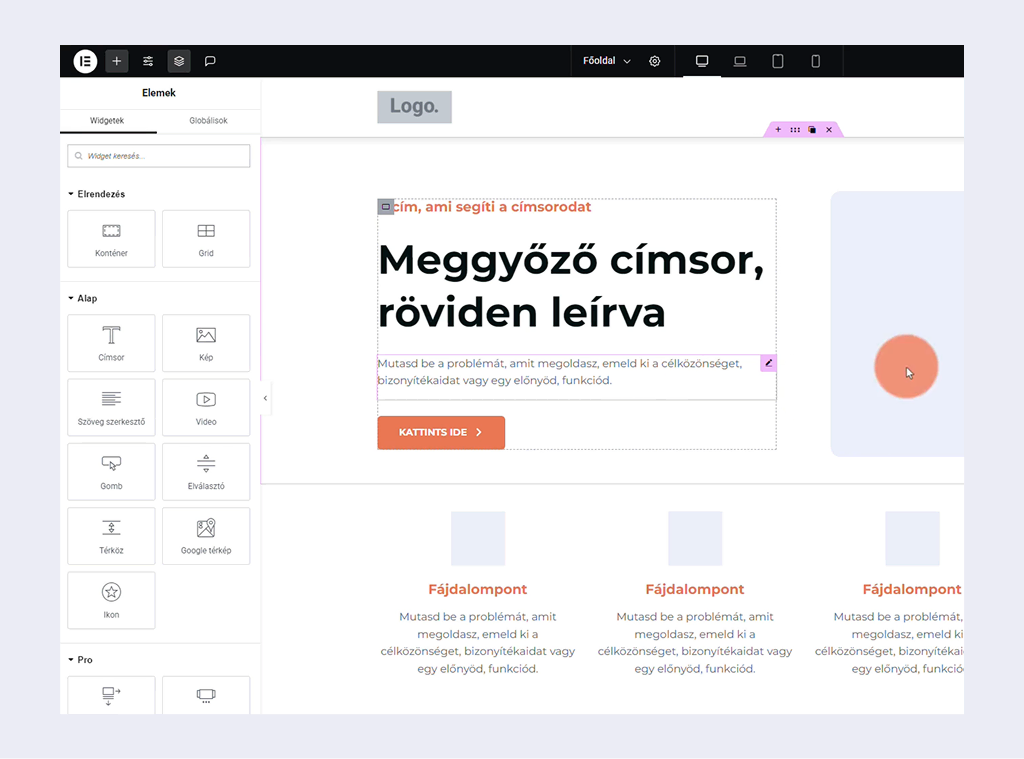Open page settings gear icon

tap(655, 61)
